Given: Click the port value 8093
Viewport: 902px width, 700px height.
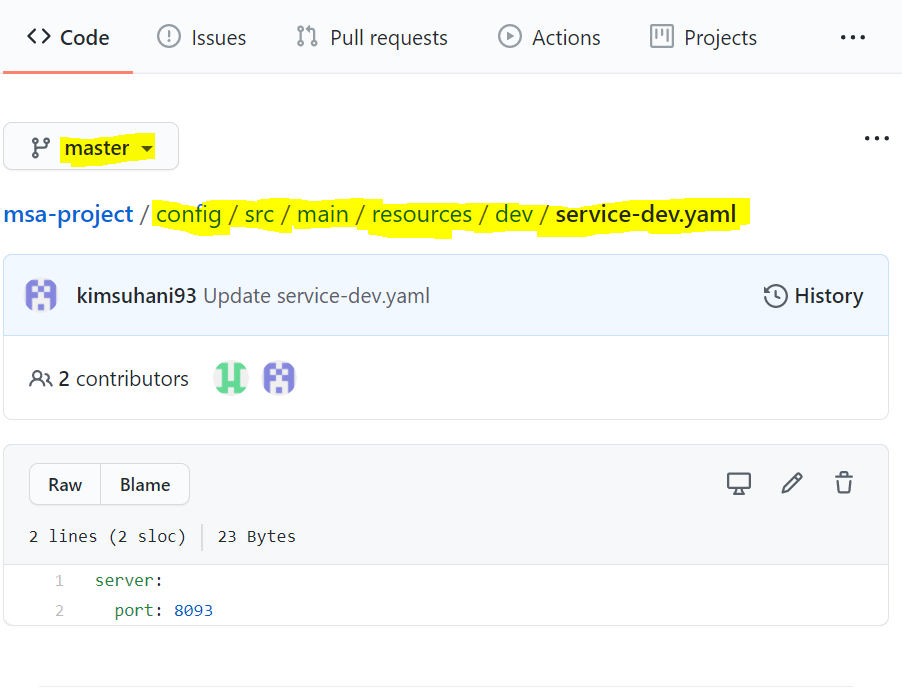Looking at the screenshot, I should tap(193, 610).
